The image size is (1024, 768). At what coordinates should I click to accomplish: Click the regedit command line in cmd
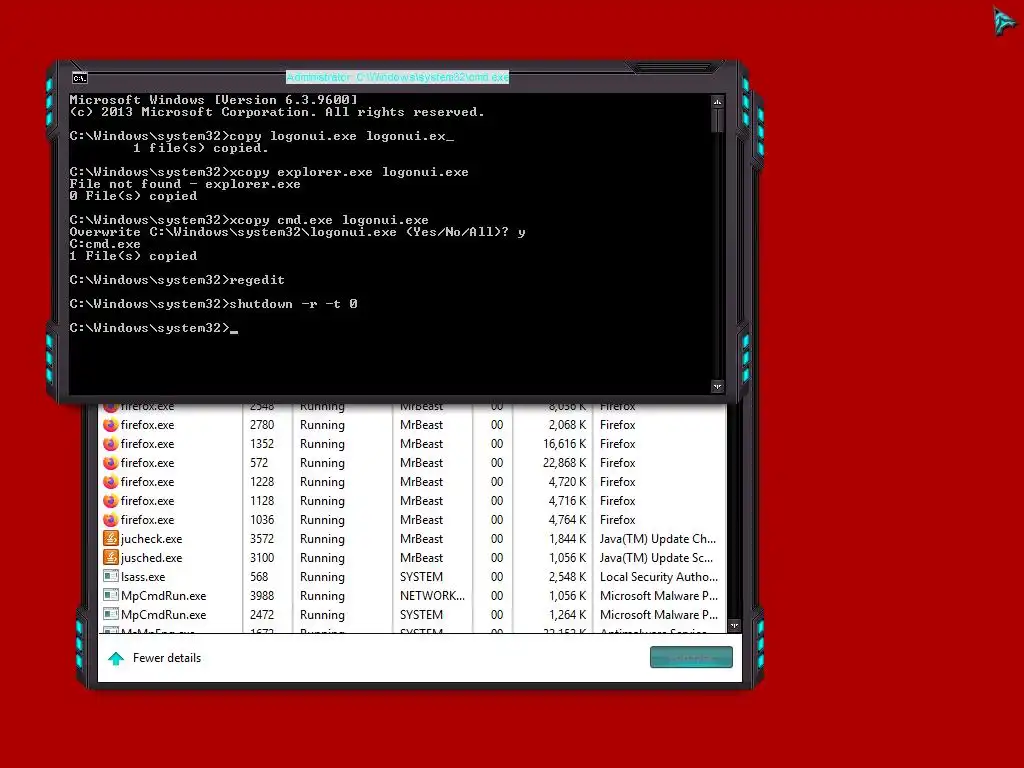point(177,280)
